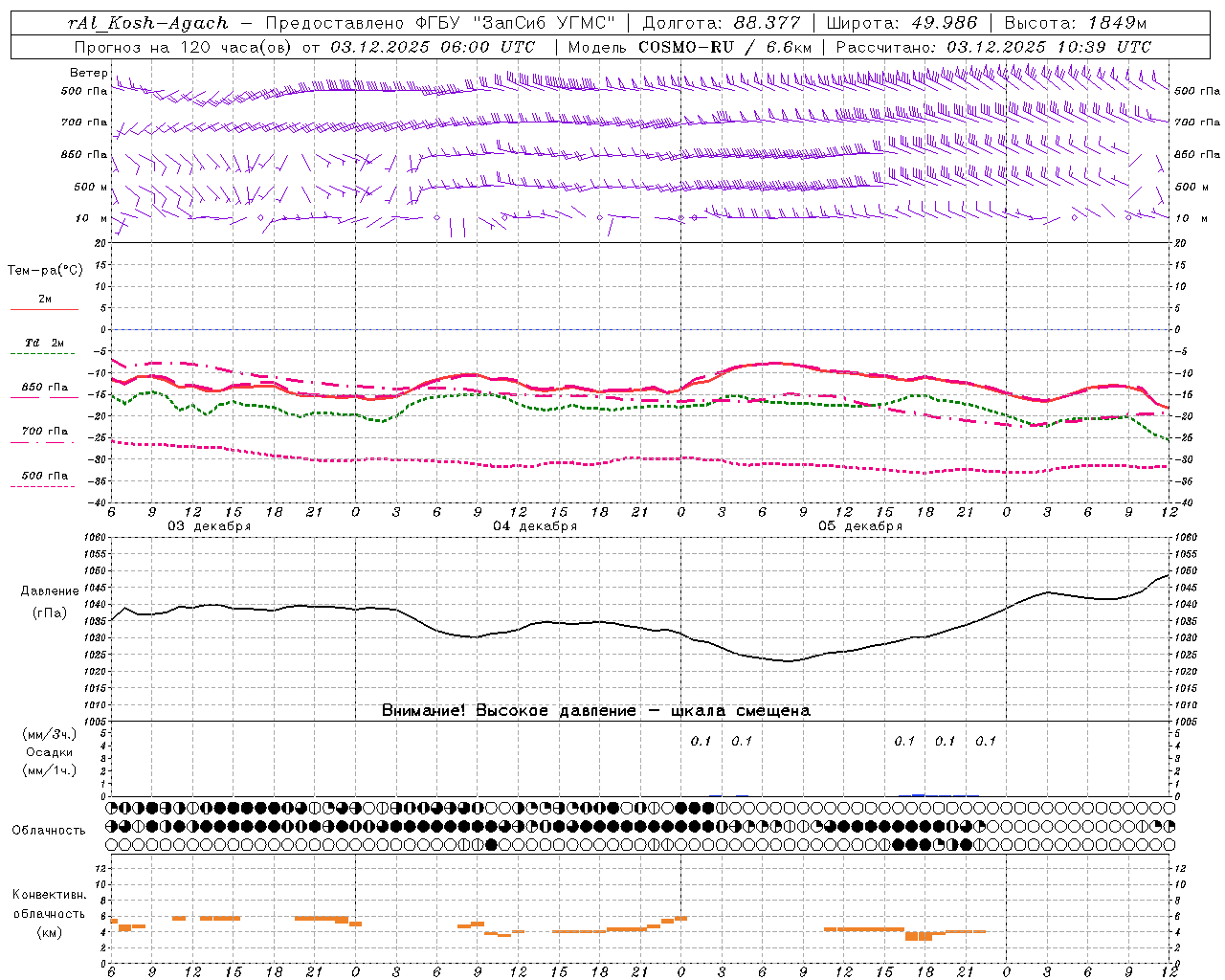This screenshot has width=1225, height=980.
Task: Click the Модель COSMO-RU / 6.6км text
Action: tap(690, 47)
